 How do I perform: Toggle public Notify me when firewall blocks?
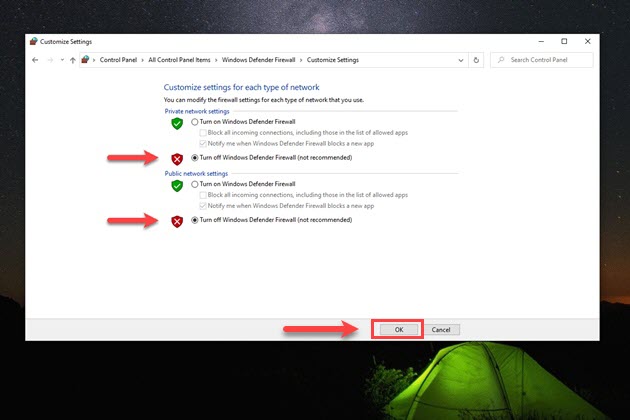(x=203, y=206)
